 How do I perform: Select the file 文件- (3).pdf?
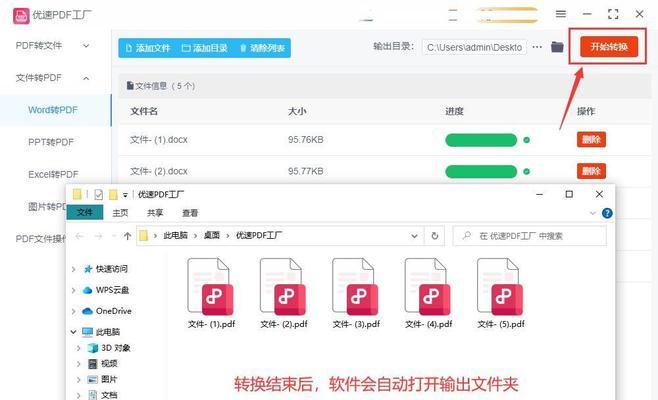coord(356,293)
